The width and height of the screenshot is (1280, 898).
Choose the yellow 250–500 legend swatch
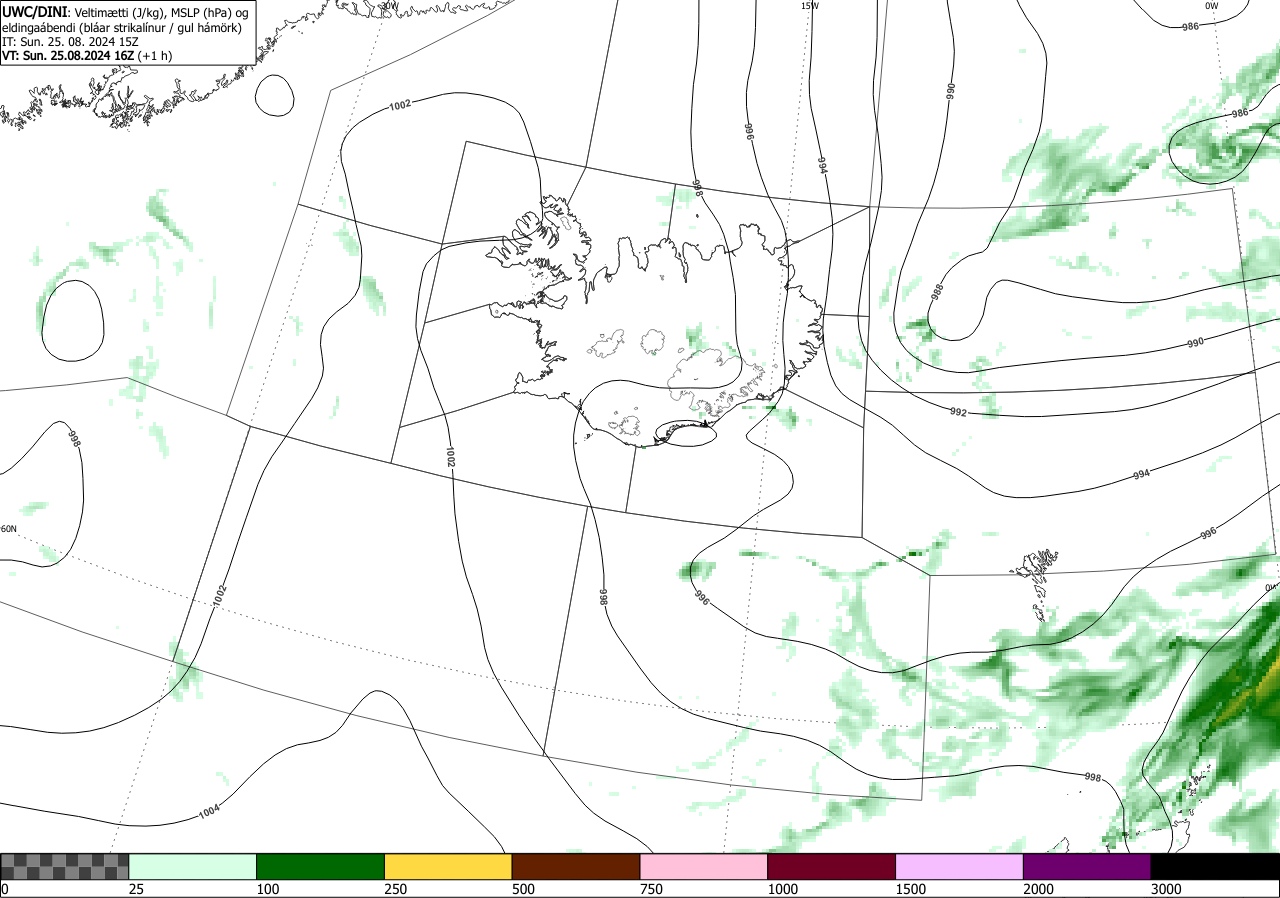[448, 866]
